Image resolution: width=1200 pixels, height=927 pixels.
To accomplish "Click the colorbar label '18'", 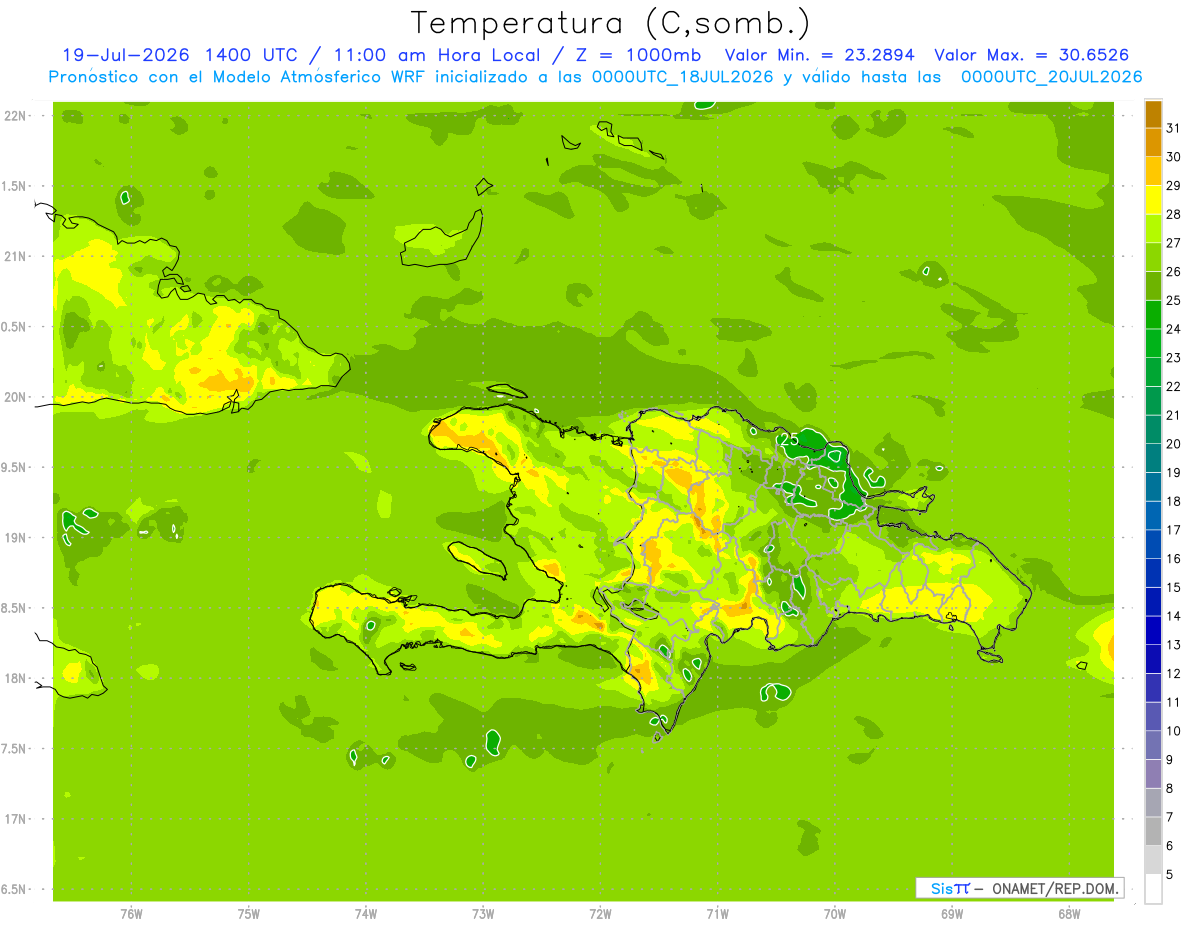I will 1173,501.
